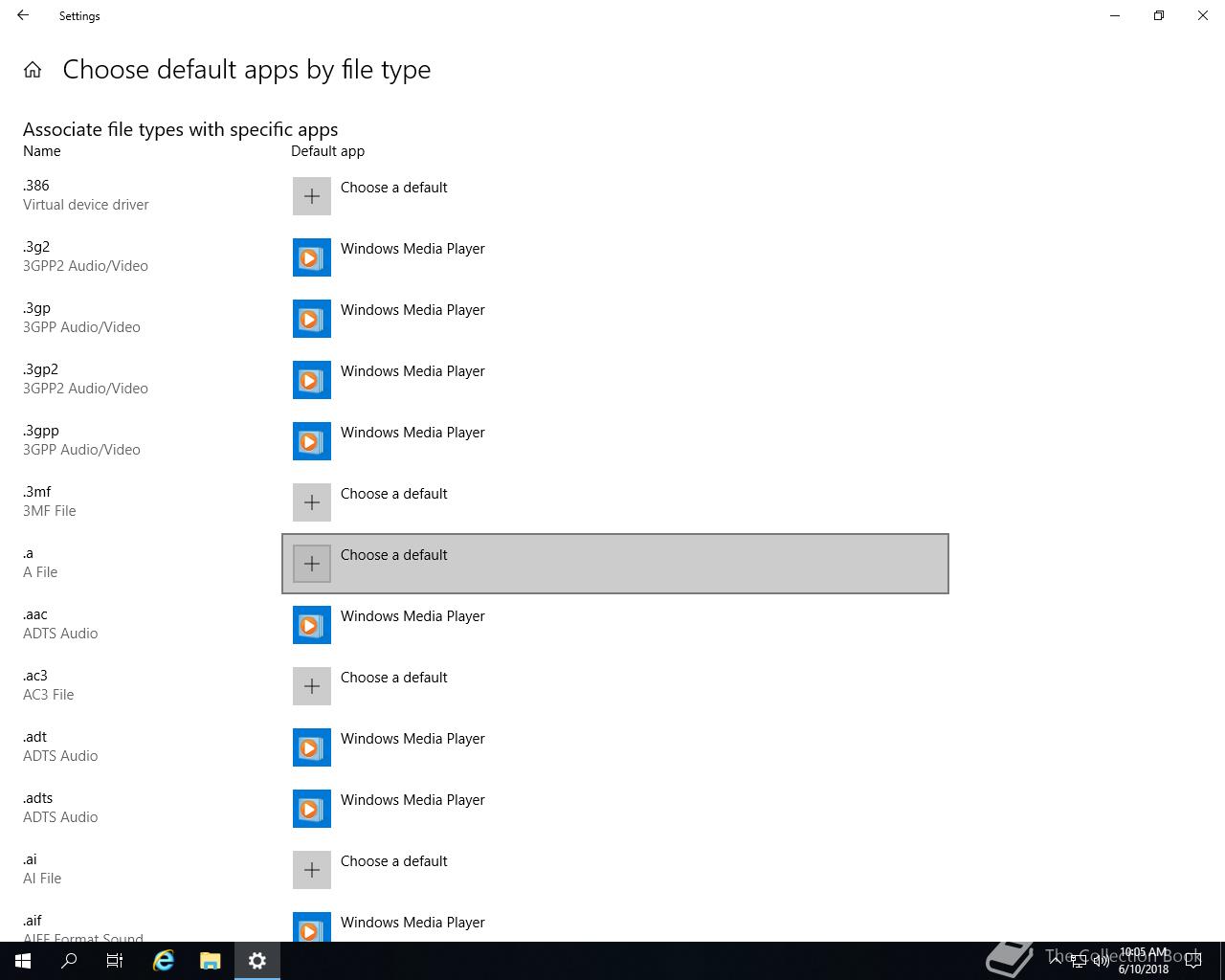Open the Settings home page icon

click(33, 70)
